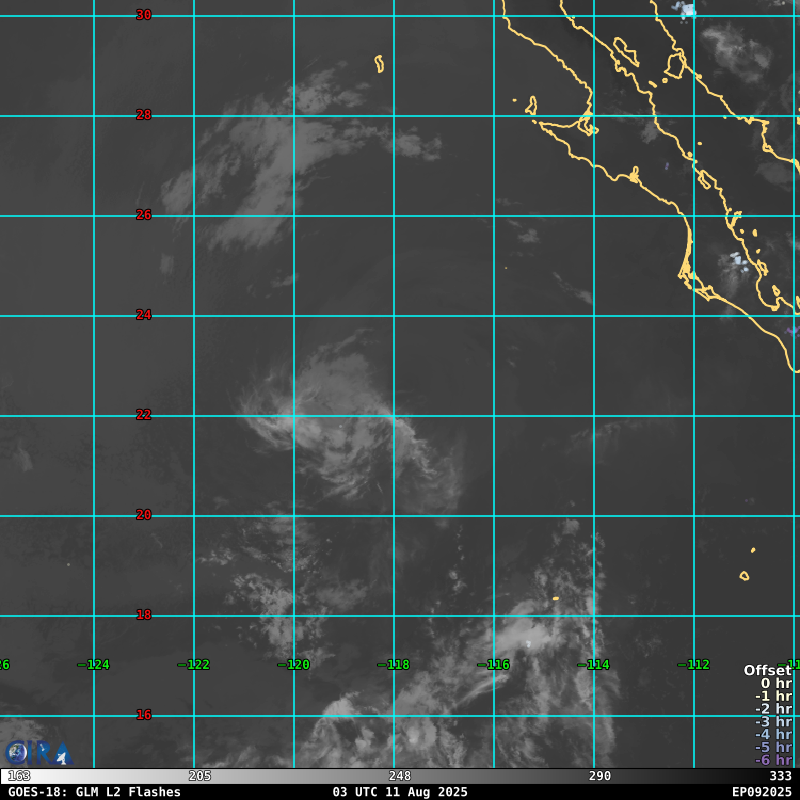The height and width of the screenshot is (800, 800).
Task: Click the Offset legend title
Action: pyautogui.click(x=768, y=670)
